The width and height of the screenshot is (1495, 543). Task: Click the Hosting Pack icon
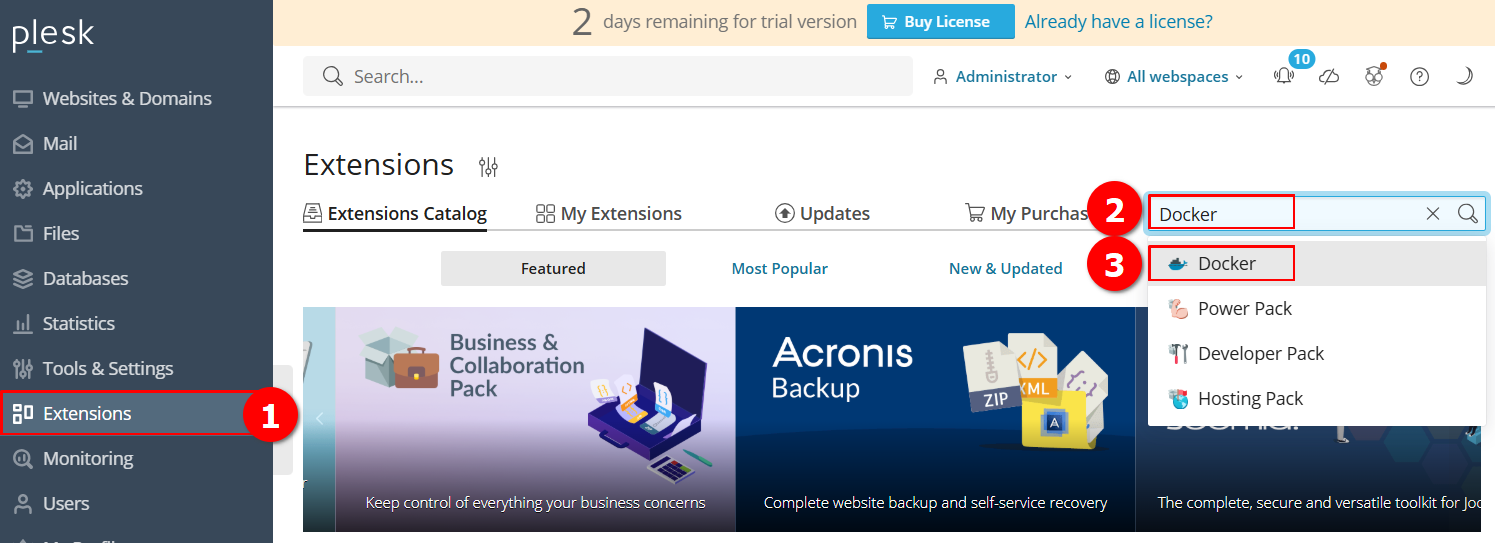(x=1178, y=398)
